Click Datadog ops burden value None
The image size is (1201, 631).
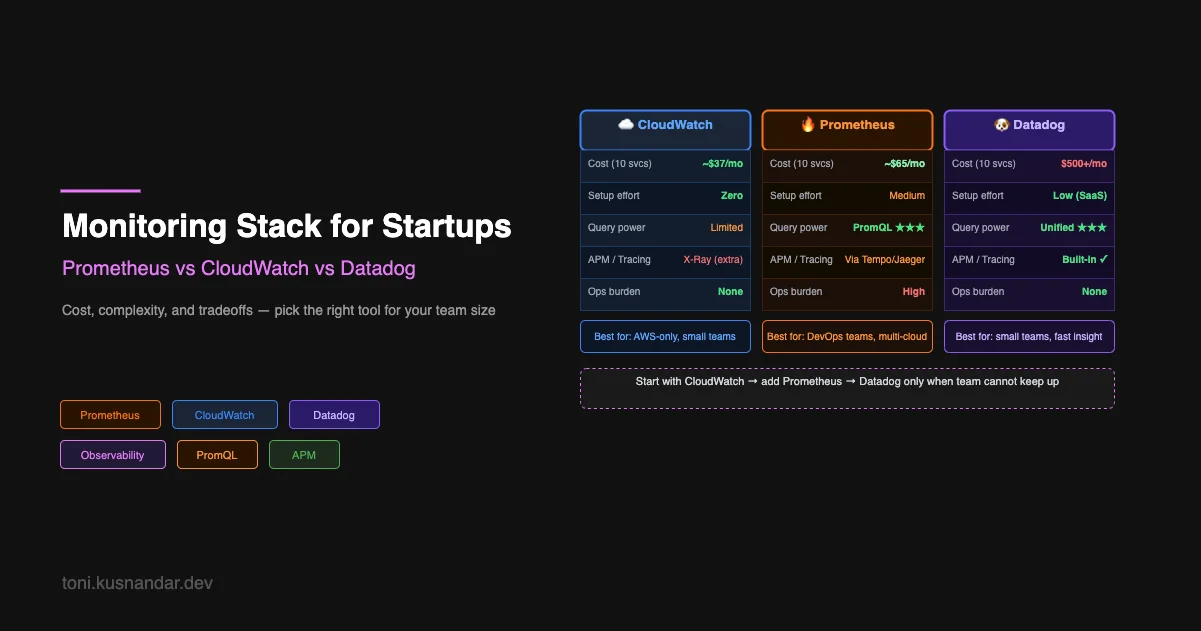(1095, 292)
